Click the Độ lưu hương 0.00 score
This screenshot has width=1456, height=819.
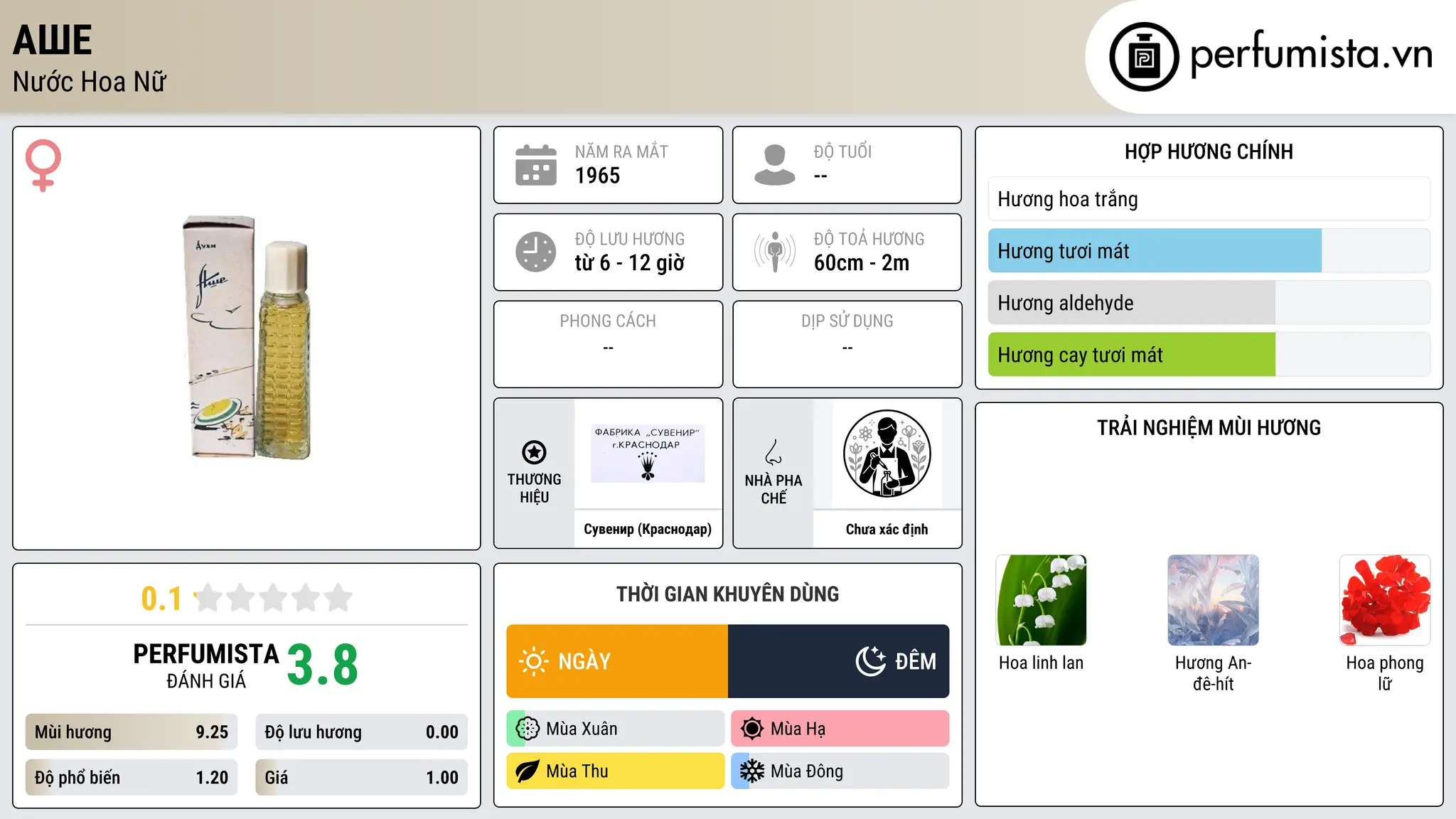362,732
